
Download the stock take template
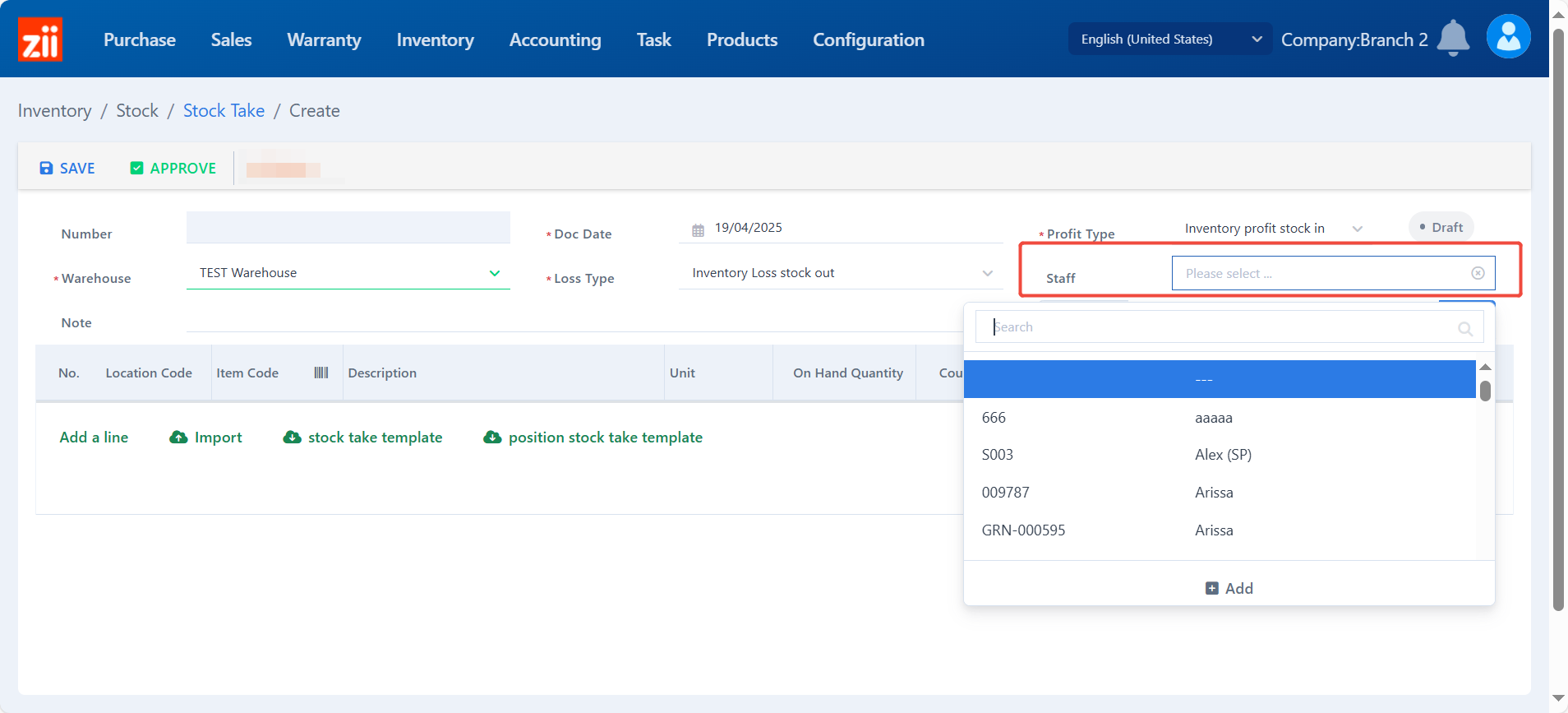click(362, 438)
